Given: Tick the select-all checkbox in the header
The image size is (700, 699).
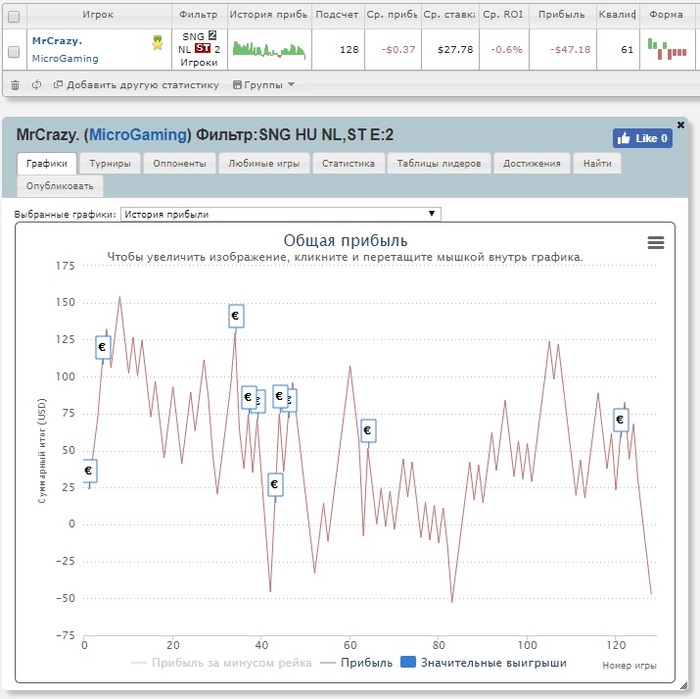Looking at the screenshot, I should [x=14, y=17].
